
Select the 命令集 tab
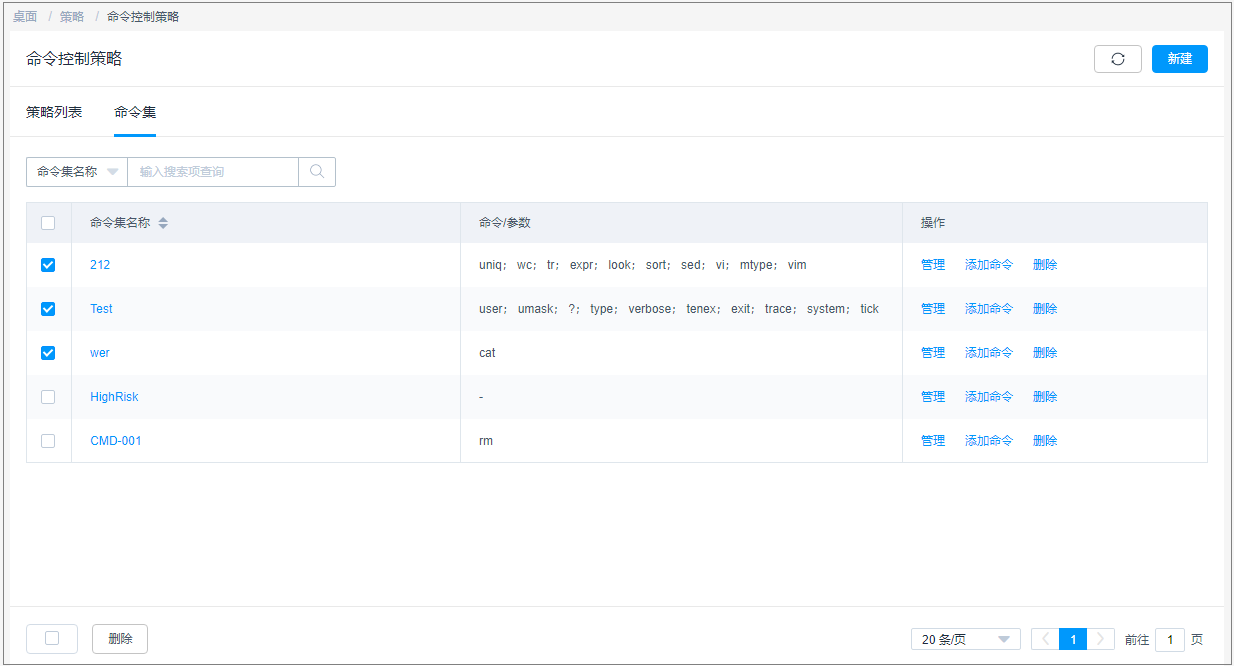135,112
